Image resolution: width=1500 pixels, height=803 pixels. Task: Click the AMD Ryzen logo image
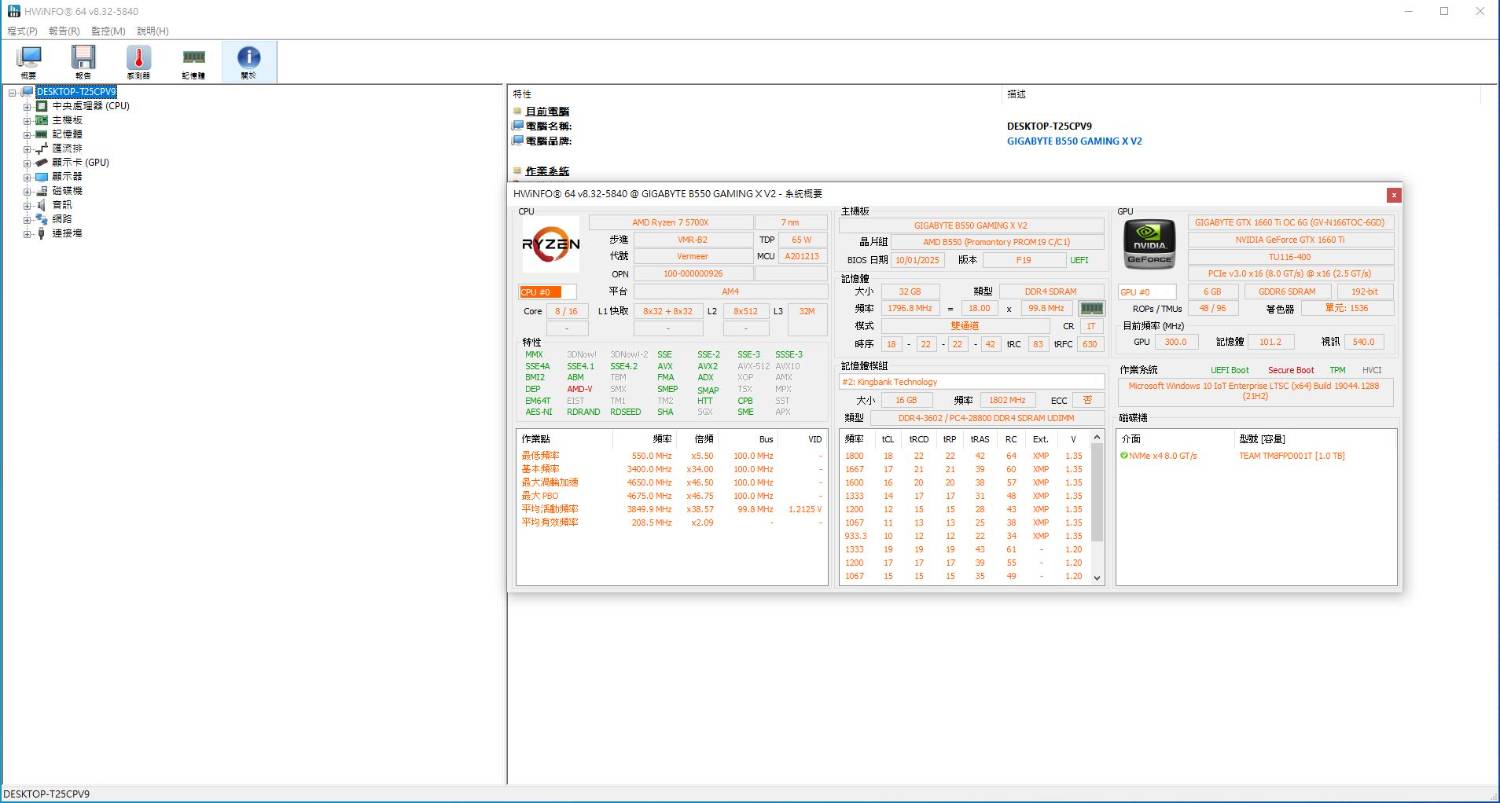550,244
